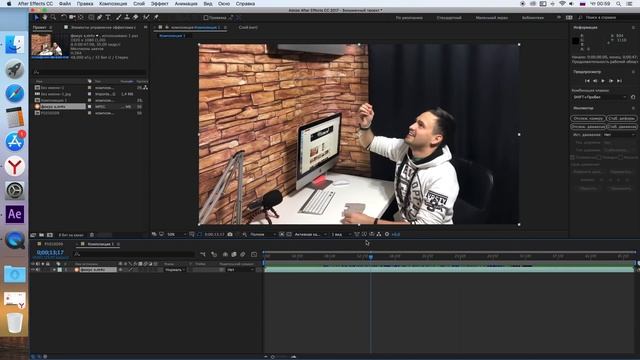Open the Анимация menu
The image size is (640, 360).
point(186,4)
